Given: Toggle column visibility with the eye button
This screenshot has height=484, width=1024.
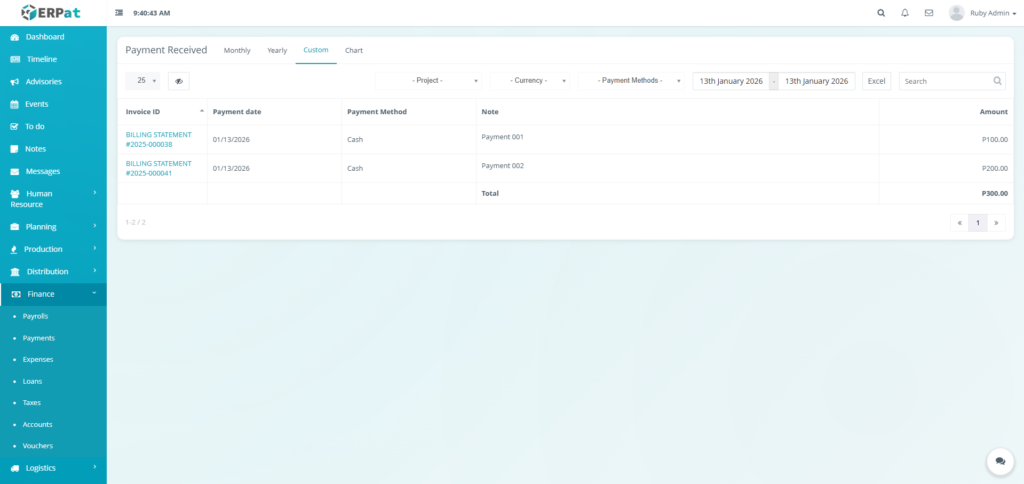Looking at the screenshot, I should [178, 81].
